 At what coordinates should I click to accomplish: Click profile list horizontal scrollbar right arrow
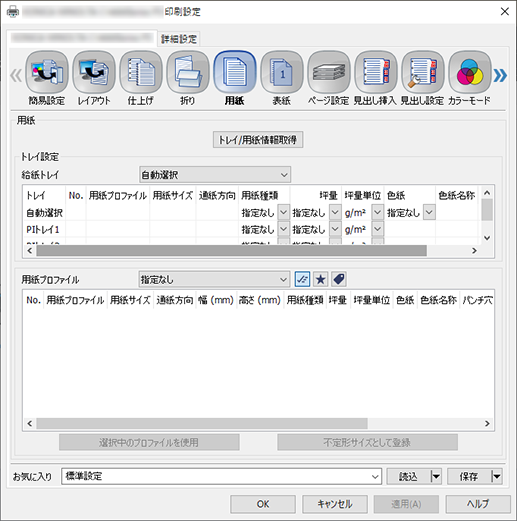(487, 423)
